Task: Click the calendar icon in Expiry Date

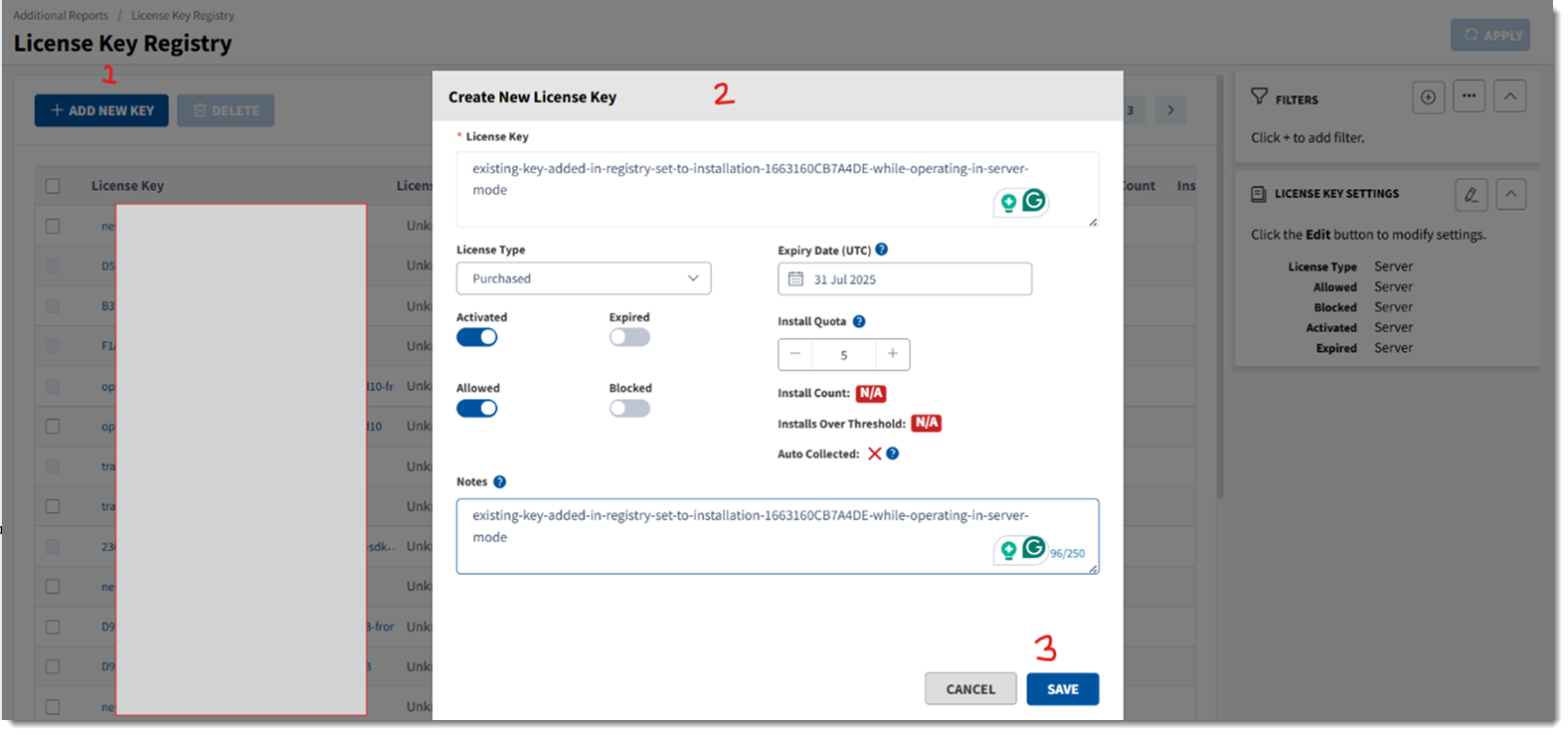Action: 795,279
